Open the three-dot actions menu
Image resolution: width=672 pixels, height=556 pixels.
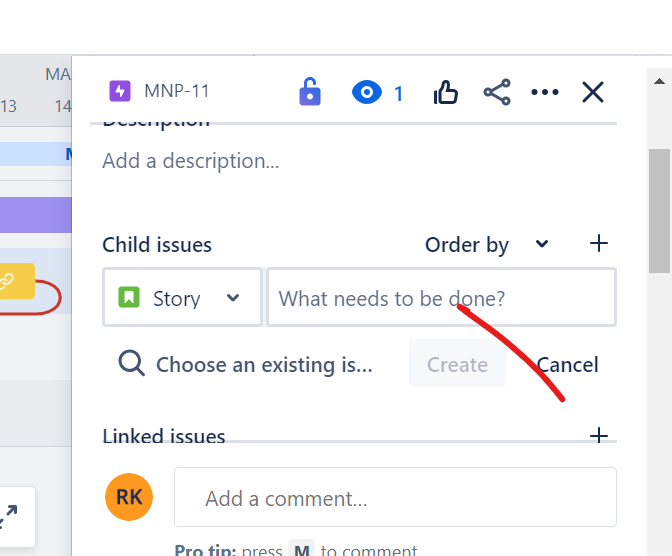pos(545,92)
